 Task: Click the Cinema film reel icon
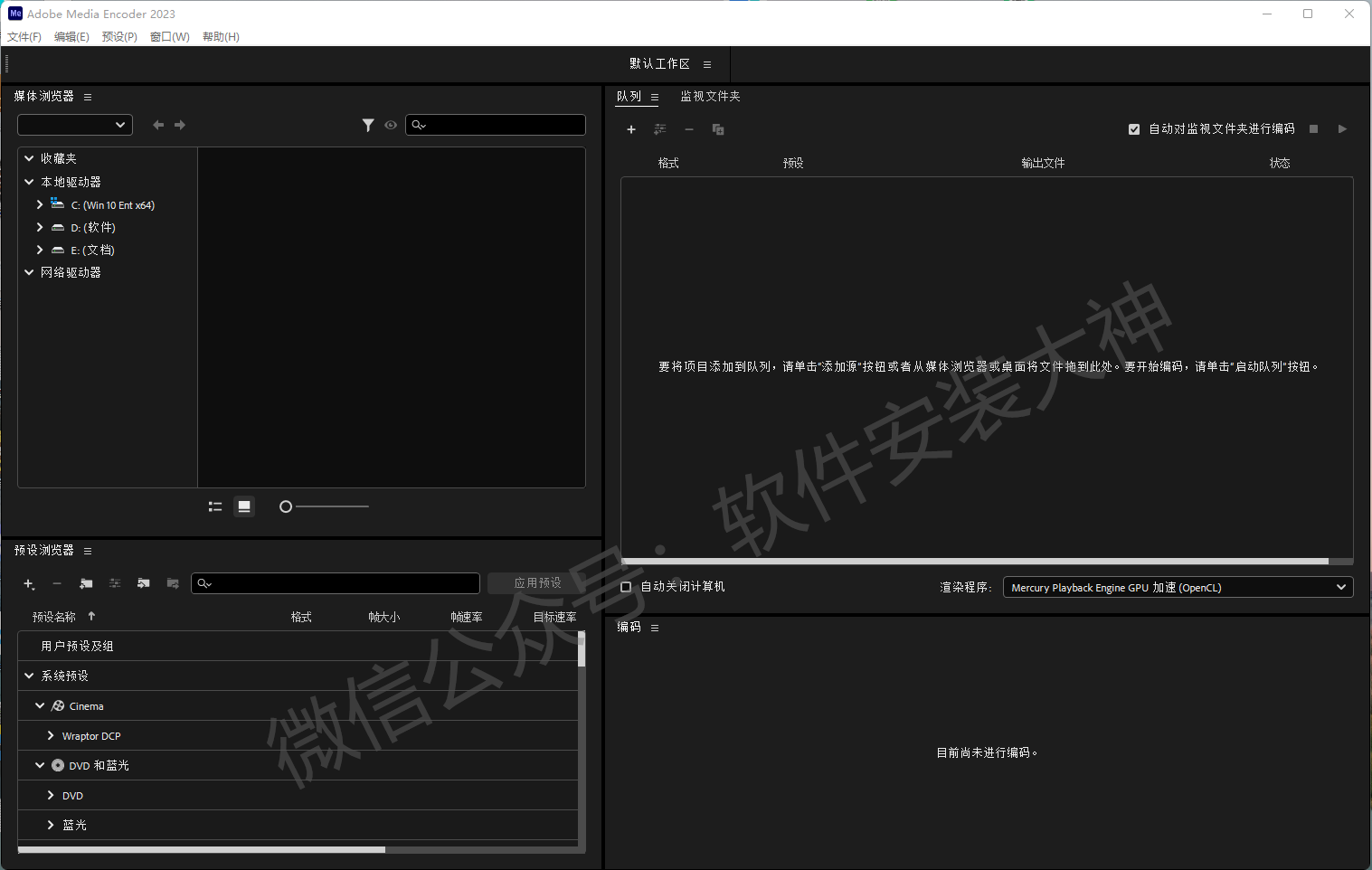(x=58, y=705)
